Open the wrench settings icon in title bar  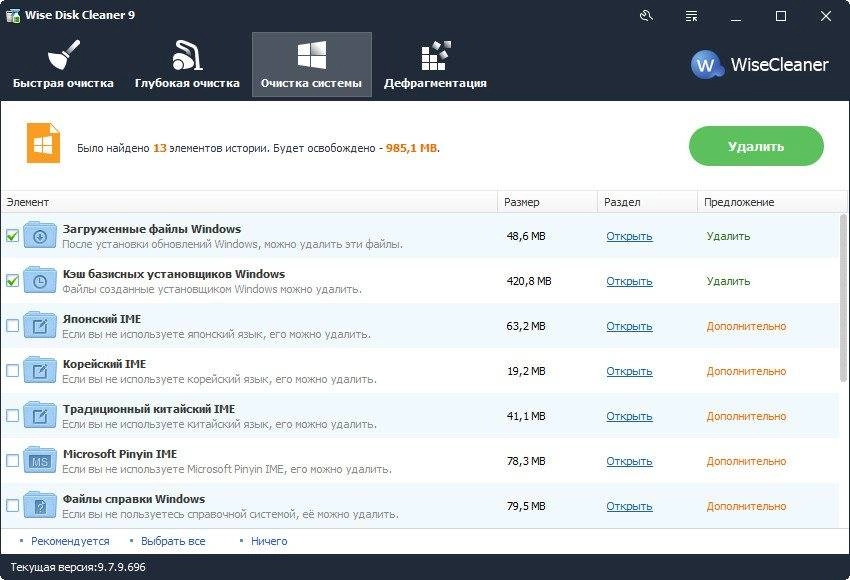coord(646,16)
